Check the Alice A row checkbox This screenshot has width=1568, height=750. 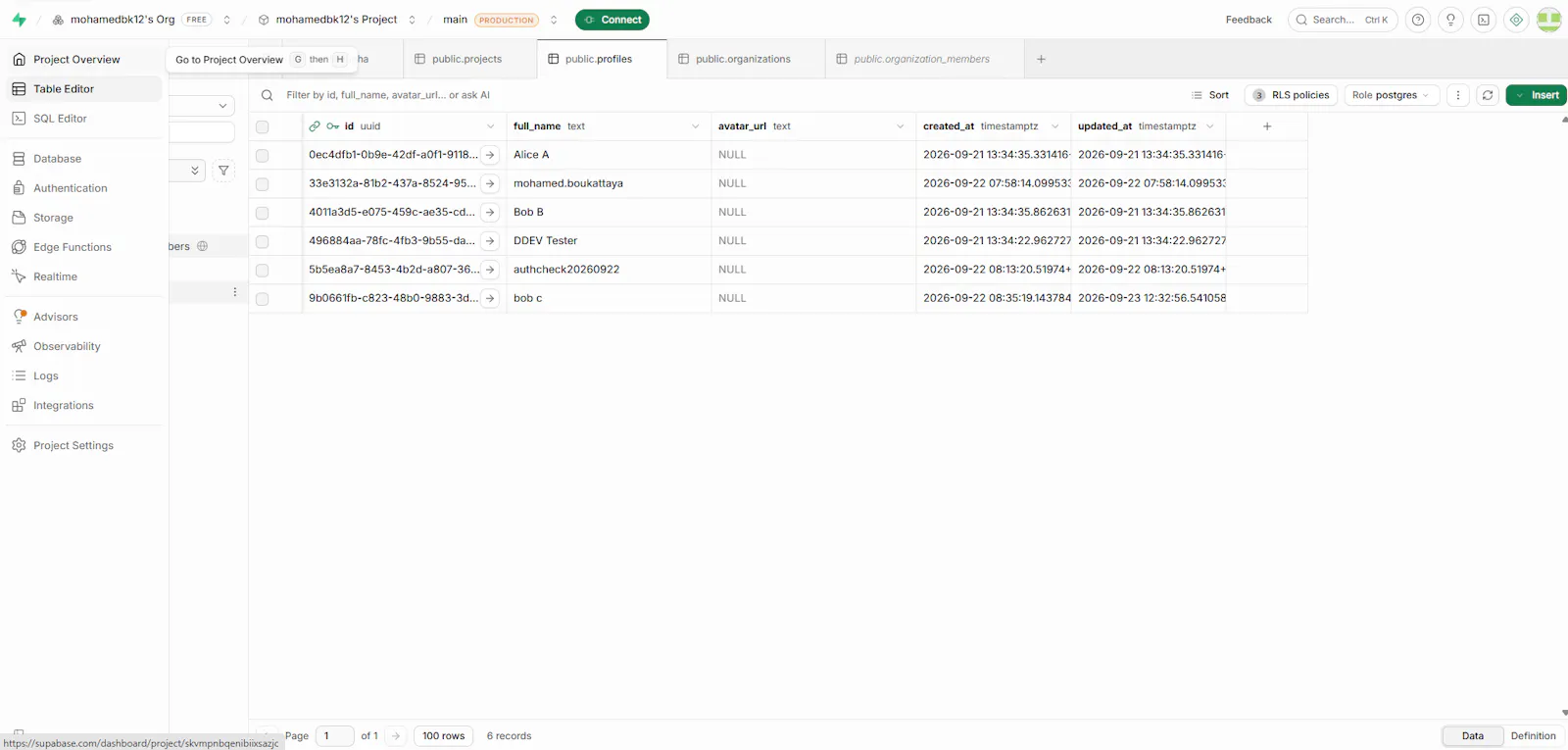(x=262, y=155)
